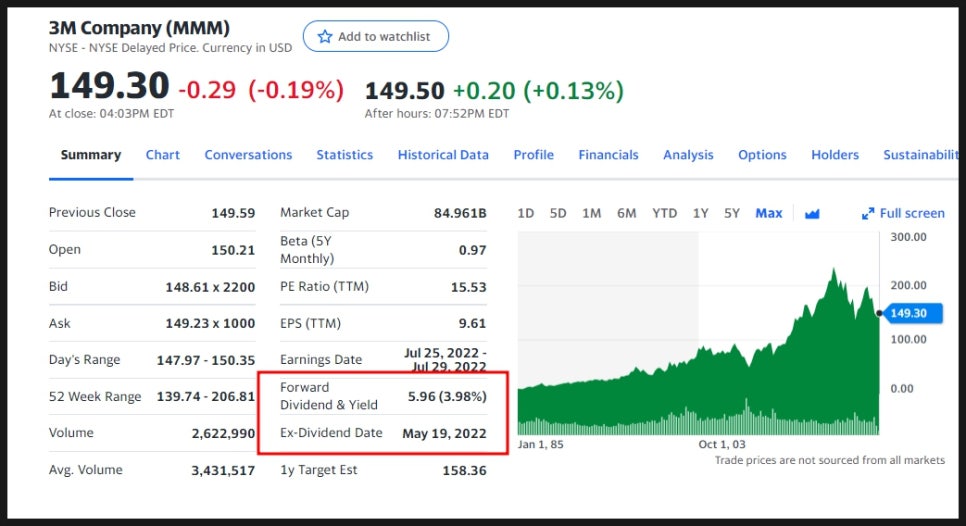Click the 300.00 y-axis label
Viewport: 966px width, 526px height.
[908, 237]
